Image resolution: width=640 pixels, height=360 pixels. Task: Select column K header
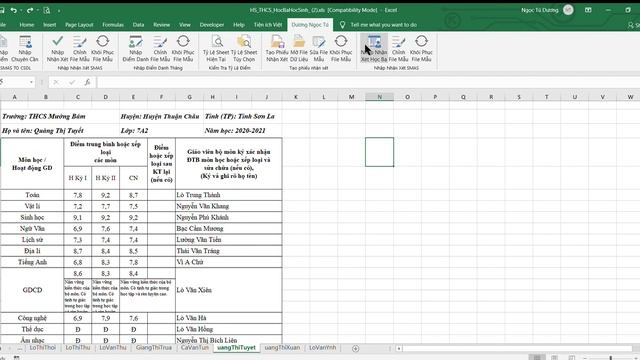[296, 97]
